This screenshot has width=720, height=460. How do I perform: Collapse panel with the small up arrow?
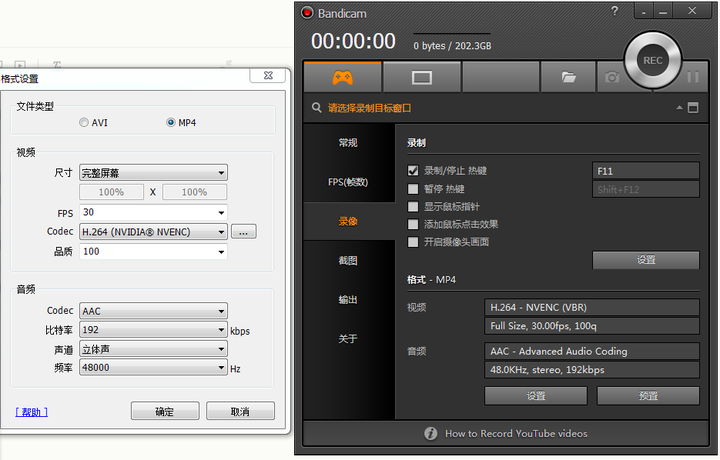(679, 108)
